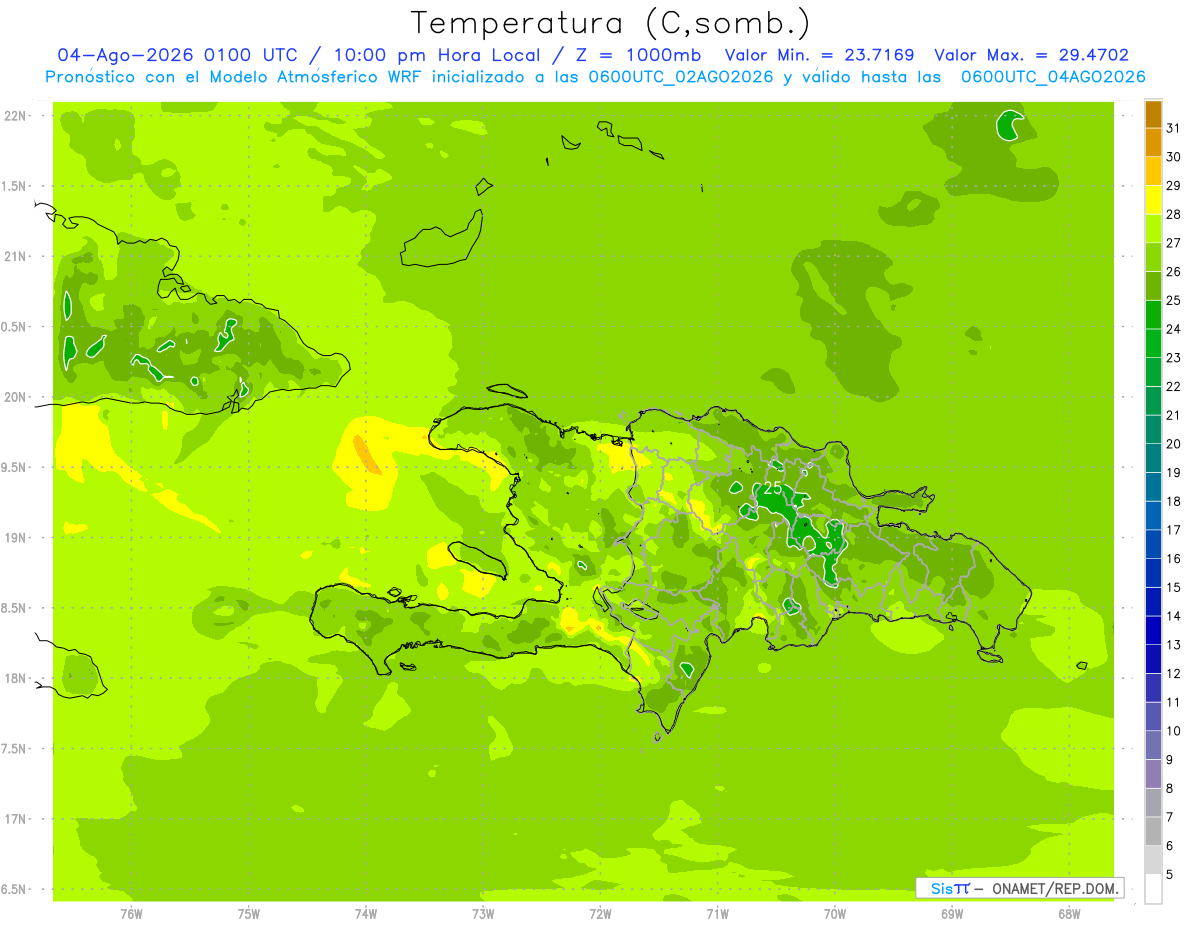Click the orange color bar segment between 30 and 31
Viewport: 1200px width, 927px height.
point(1153,143)
